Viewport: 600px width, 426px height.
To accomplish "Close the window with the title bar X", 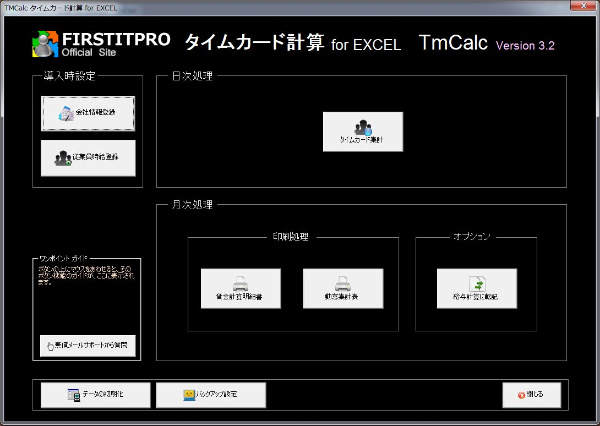I will [x=583, y=5].
